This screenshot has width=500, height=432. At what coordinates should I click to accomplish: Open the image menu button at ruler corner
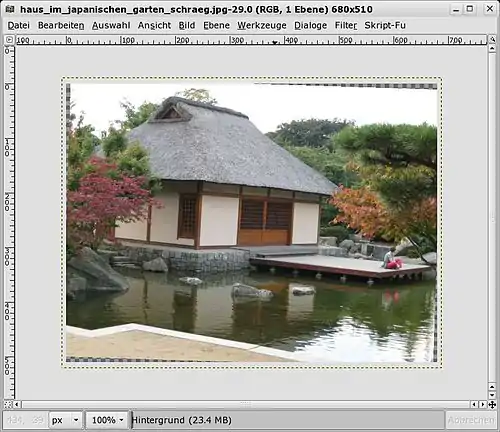[9, 40]
